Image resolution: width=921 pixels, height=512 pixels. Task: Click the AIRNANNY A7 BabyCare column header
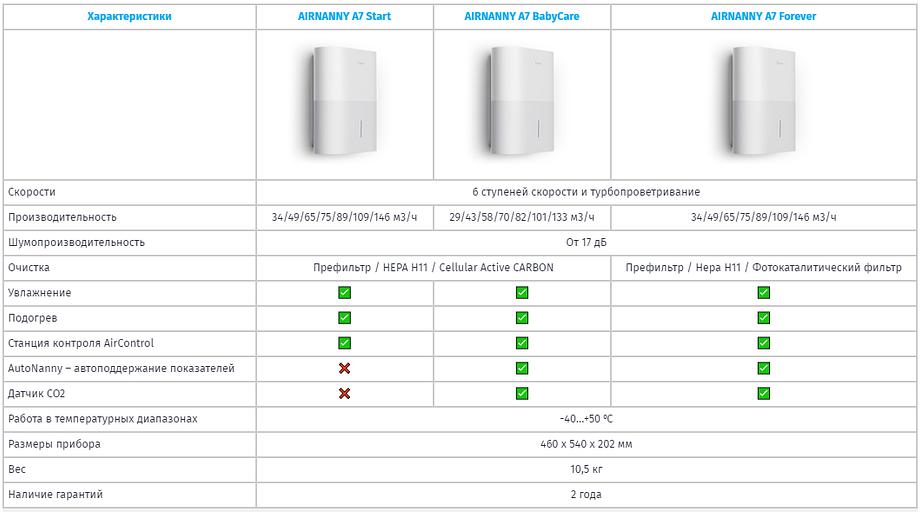521,17
